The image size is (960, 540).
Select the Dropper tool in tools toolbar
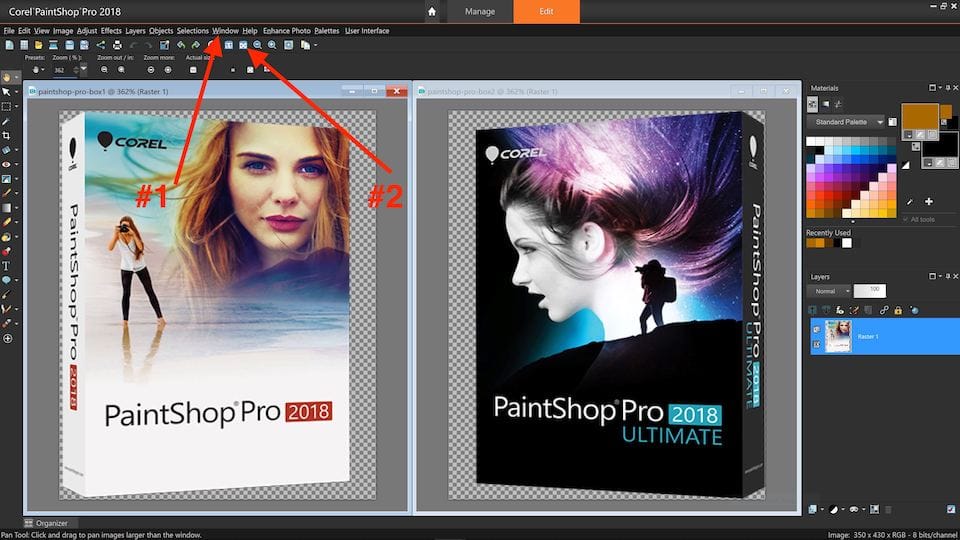coord(6,121)
